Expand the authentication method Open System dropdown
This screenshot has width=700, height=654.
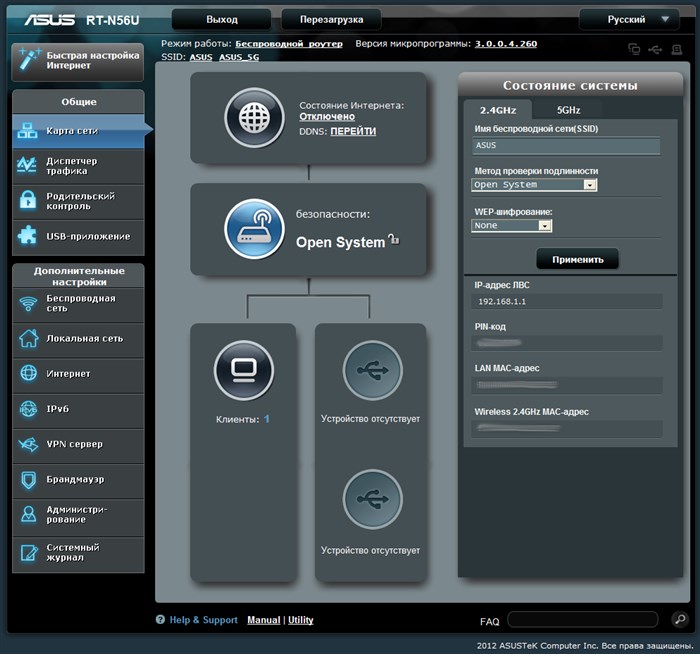point(534,185)
